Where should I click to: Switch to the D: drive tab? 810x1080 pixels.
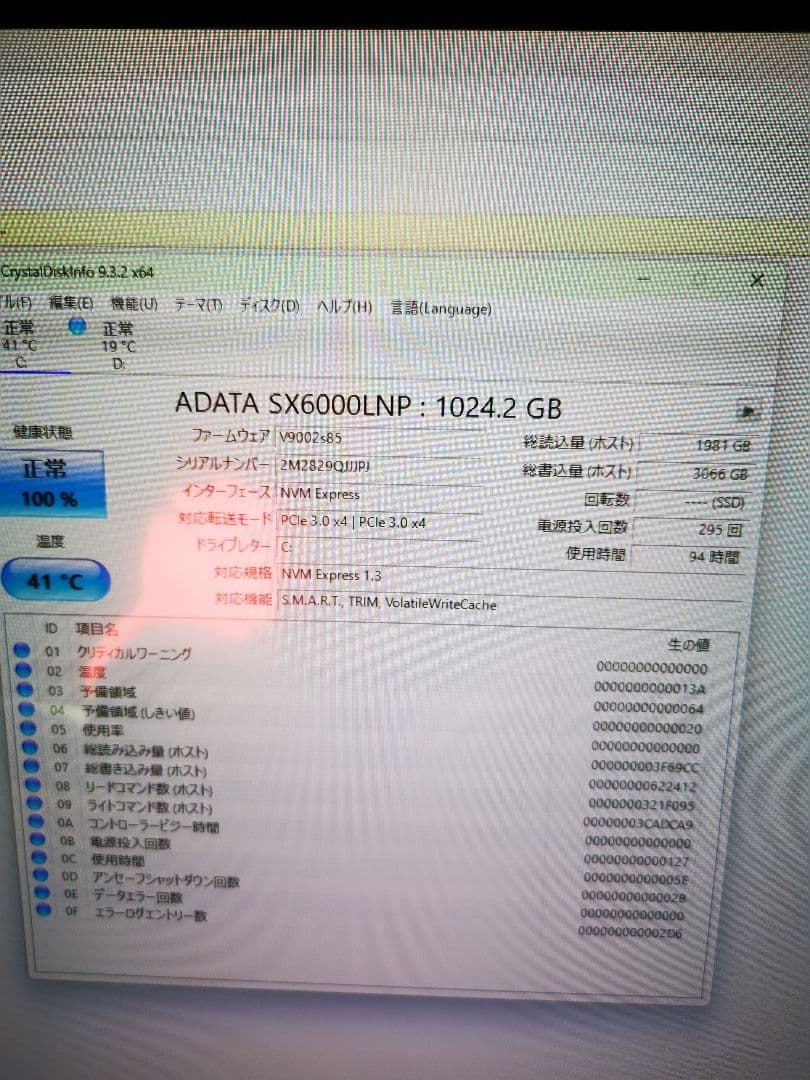(120, 345)
